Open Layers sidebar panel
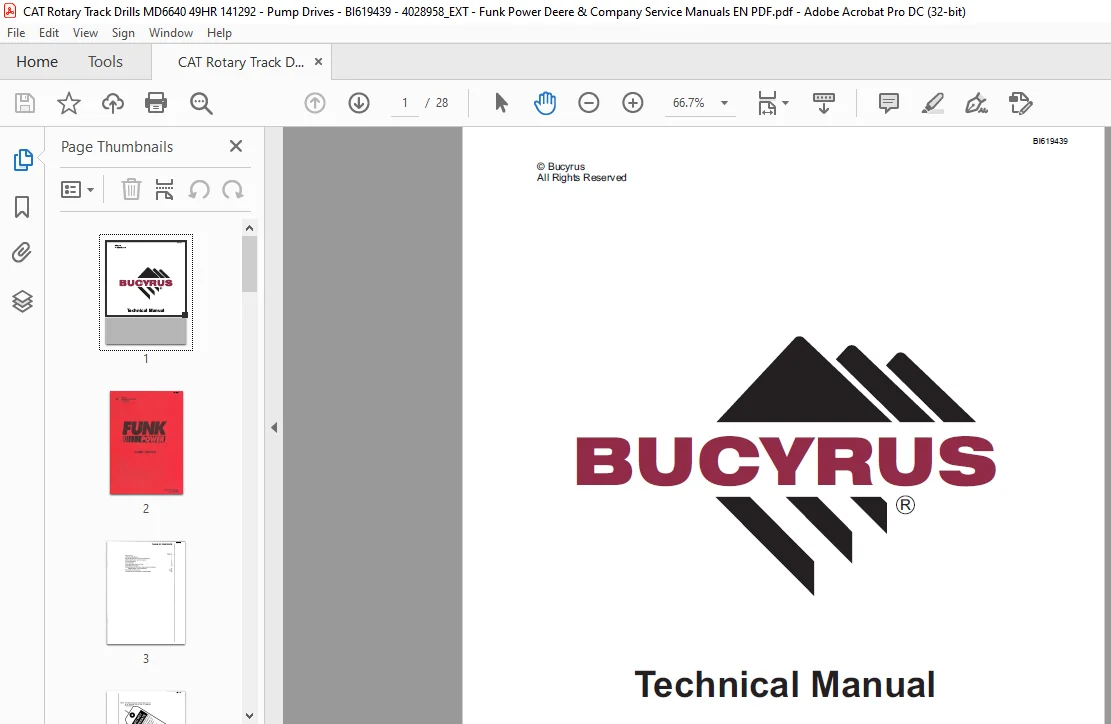 click(x=23, y=301)
